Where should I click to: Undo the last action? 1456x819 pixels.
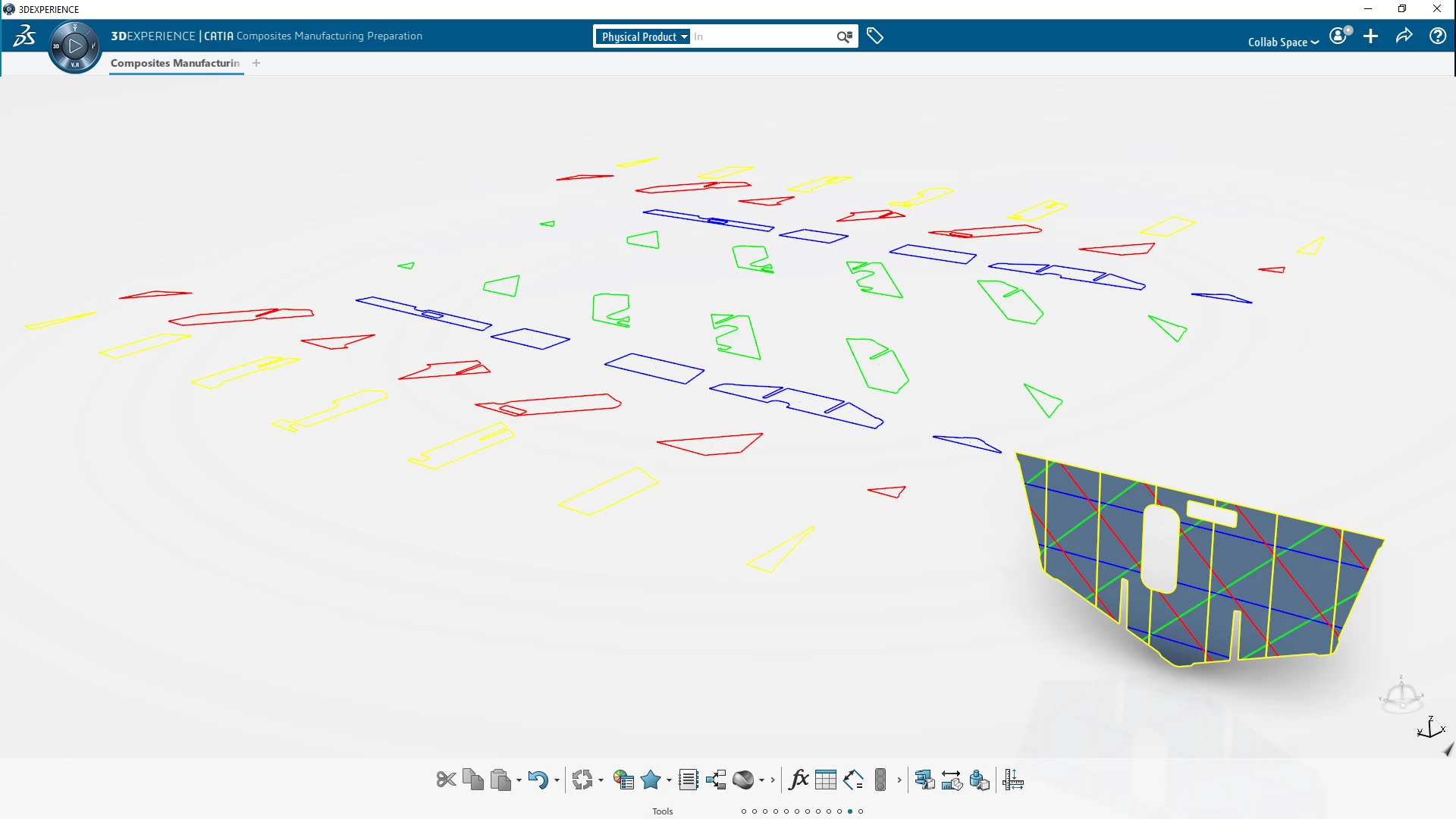click(538, 780)
